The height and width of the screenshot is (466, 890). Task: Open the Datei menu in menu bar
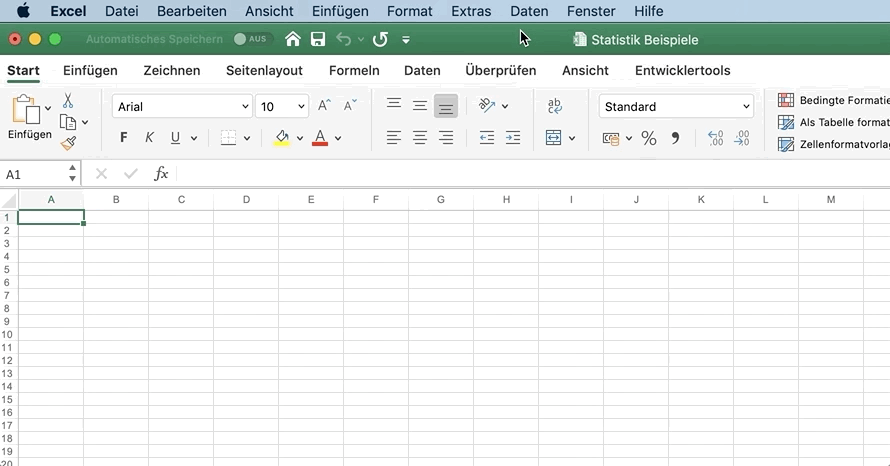pos(121,11)
